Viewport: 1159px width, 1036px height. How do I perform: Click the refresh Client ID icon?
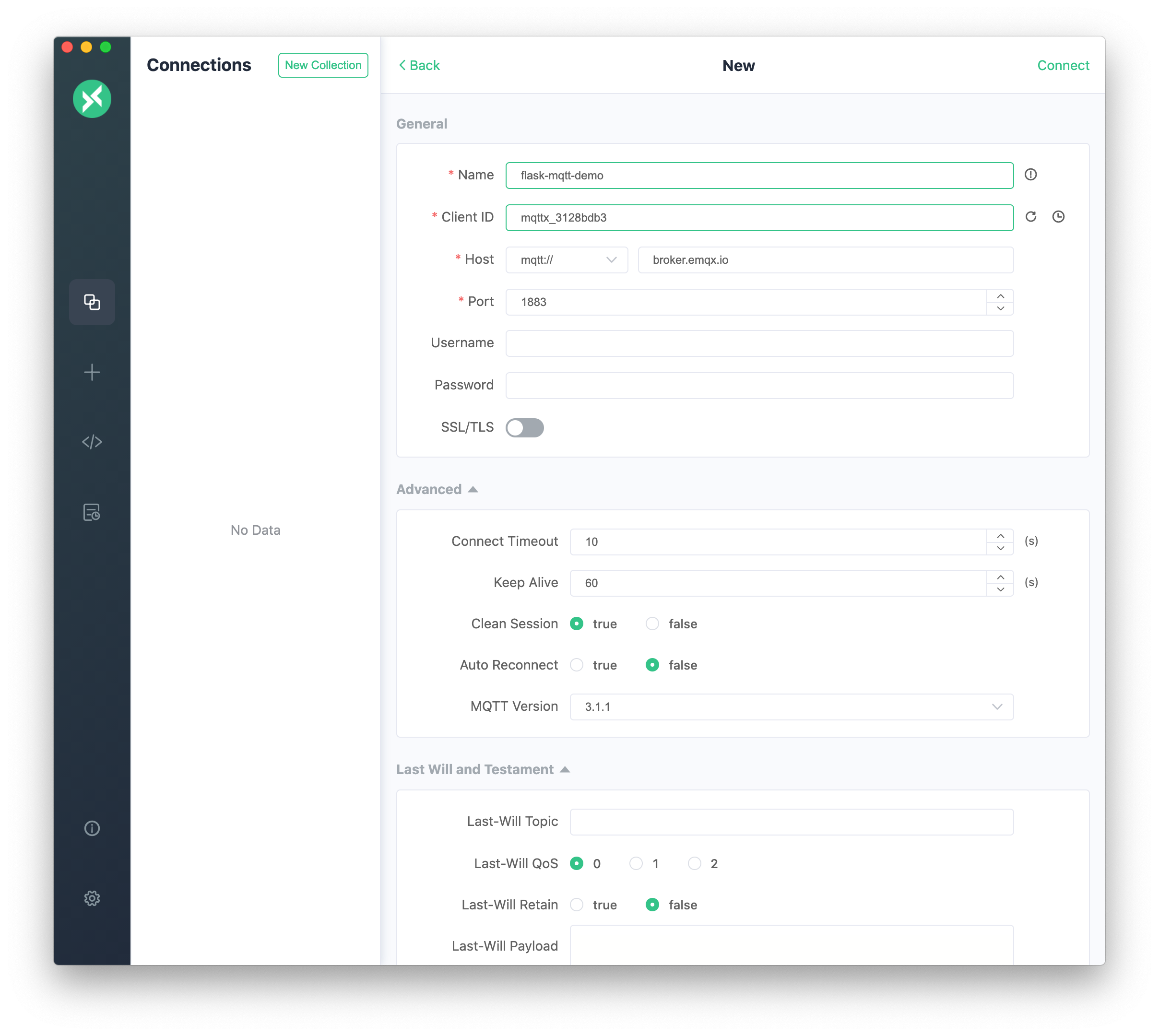[x=1031, y=217]
